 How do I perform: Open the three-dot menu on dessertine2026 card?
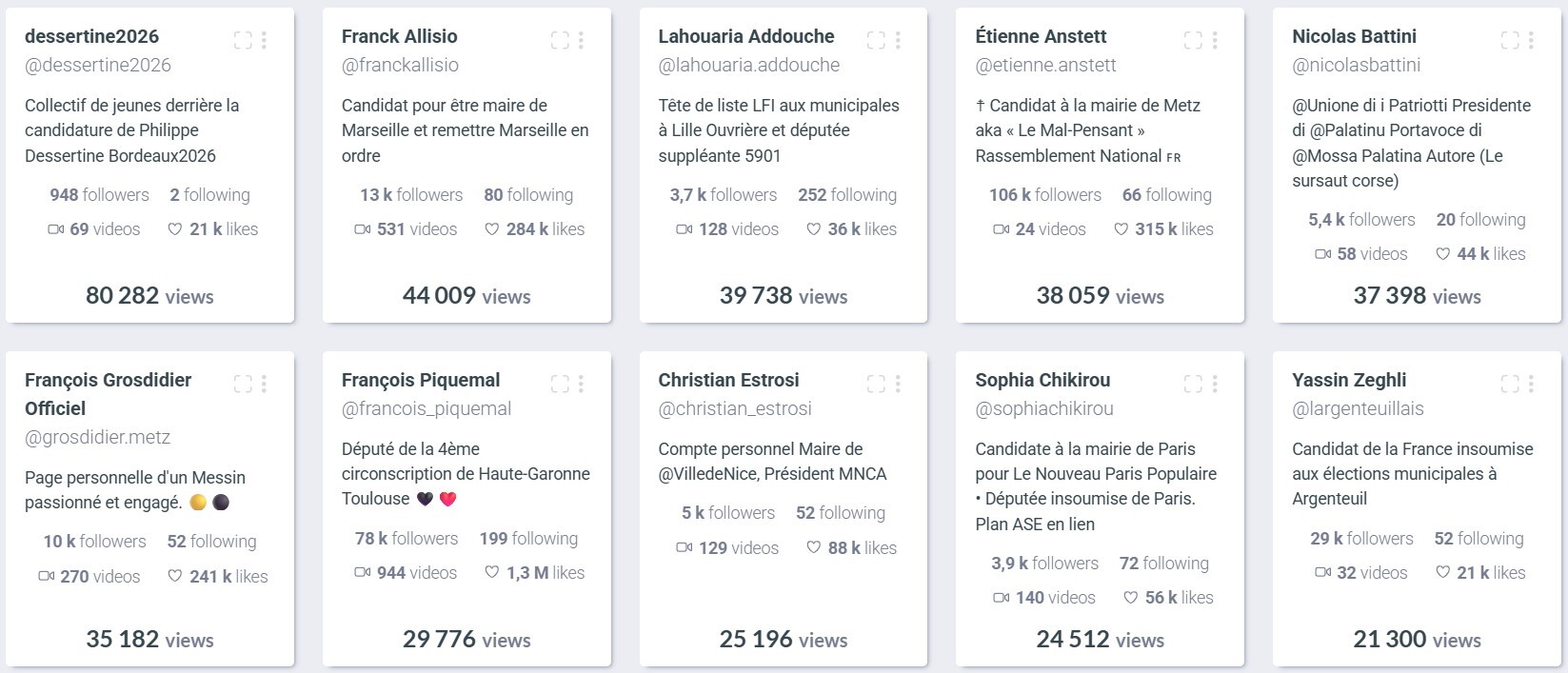coord(264,40)
